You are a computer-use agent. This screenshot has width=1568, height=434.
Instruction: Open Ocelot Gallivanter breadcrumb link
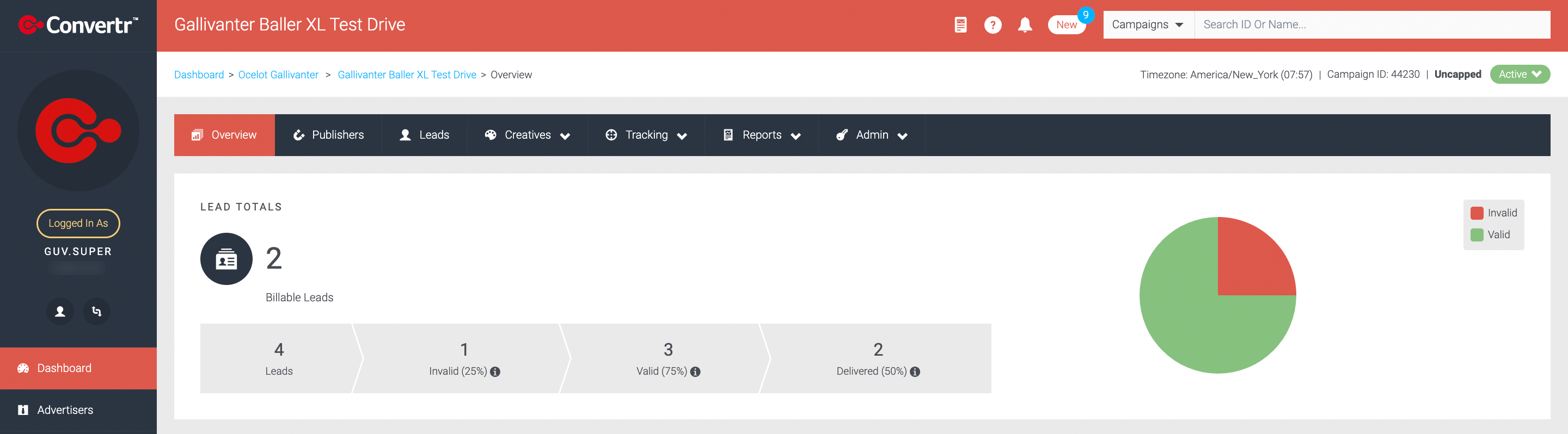pos(278,75)
